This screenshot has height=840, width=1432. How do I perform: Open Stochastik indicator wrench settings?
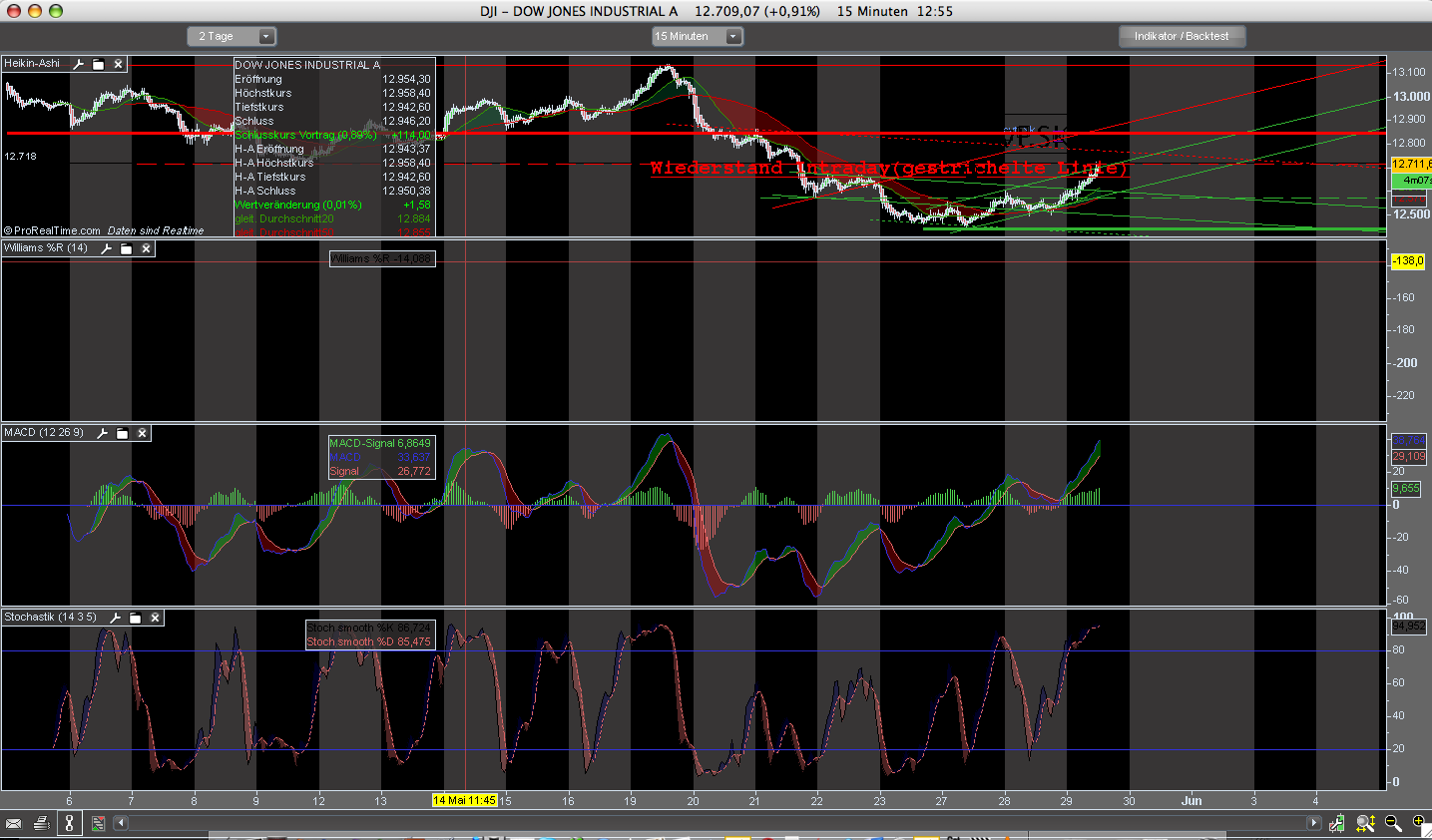pyautogui.click(x=115, y=618)
